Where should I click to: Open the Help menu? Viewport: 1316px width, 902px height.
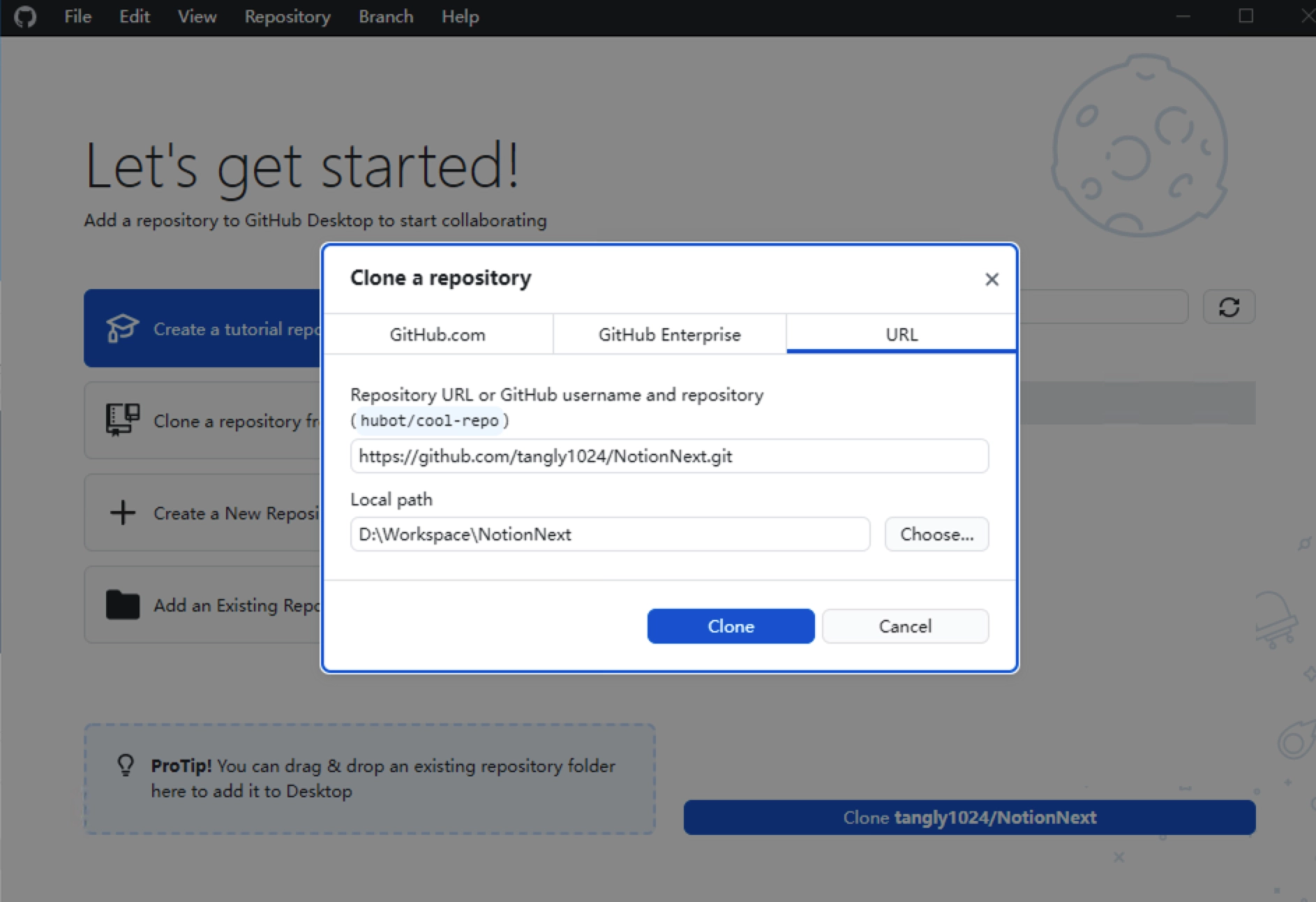pyautogui.click(x=460, y=17)
